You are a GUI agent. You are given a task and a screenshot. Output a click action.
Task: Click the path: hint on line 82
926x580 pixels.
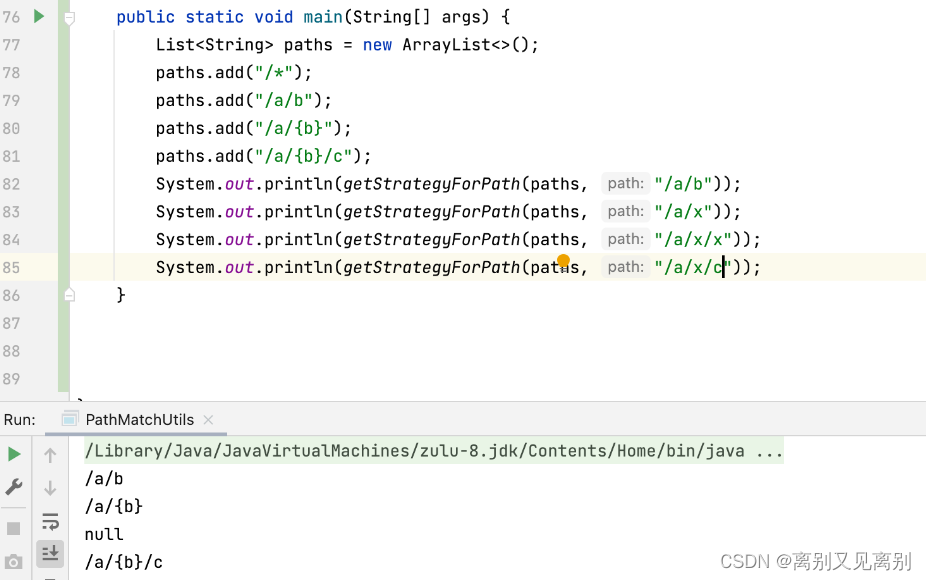pos(625,184)
